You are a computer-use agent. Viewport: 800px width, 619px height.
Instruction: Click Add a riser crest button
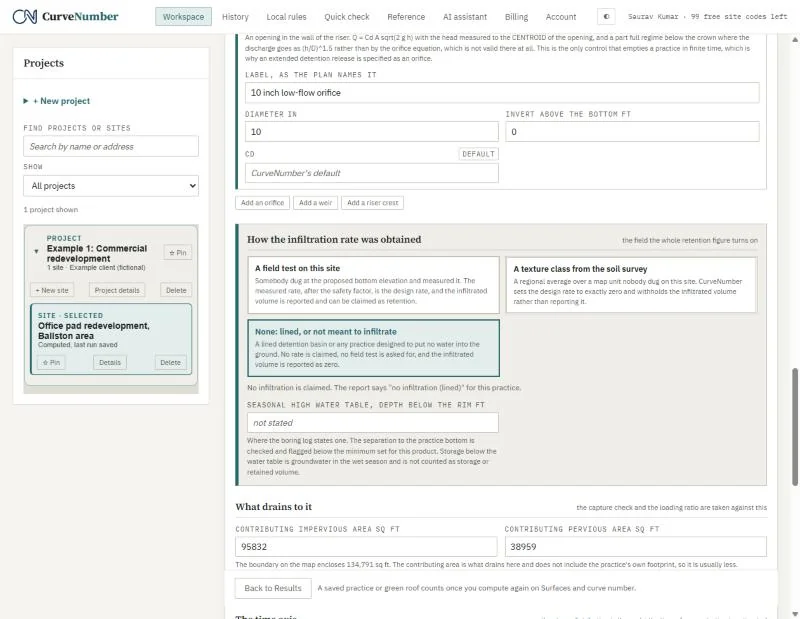coord(372,203)
